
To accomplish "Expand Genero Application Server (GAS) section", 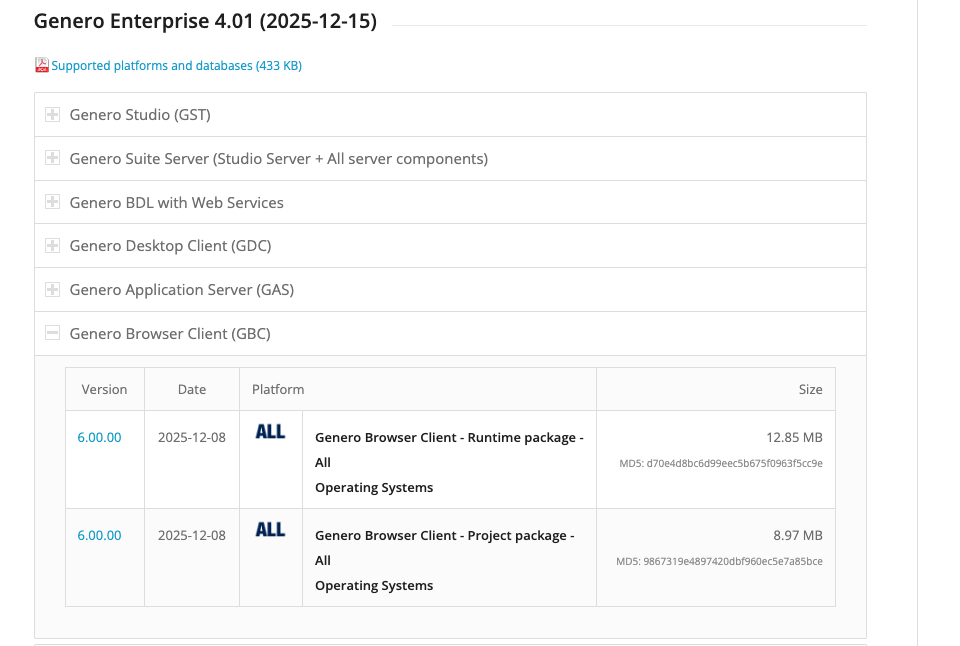I will click(x=181, y=290).
